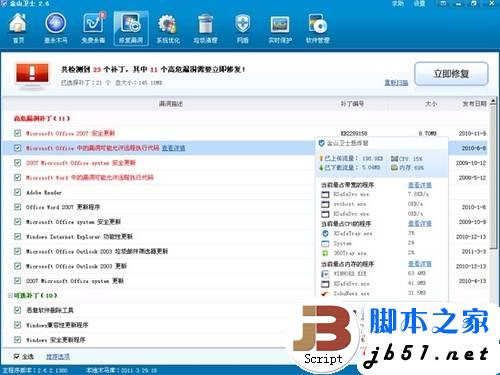Viewport: 500px width, 375px height.
Task: Toggle the 恶意软件删除工具 checkbox
Action: (17, 310)
